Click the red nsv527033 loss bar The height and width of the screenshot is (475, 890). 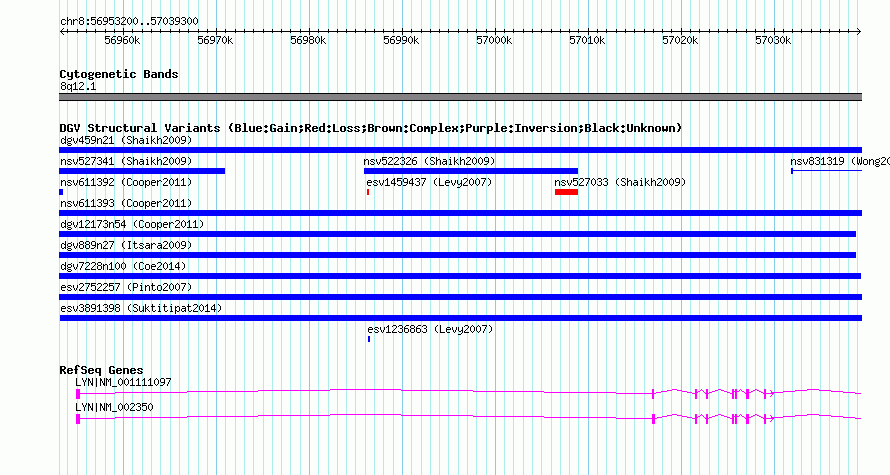click(566, 192)
